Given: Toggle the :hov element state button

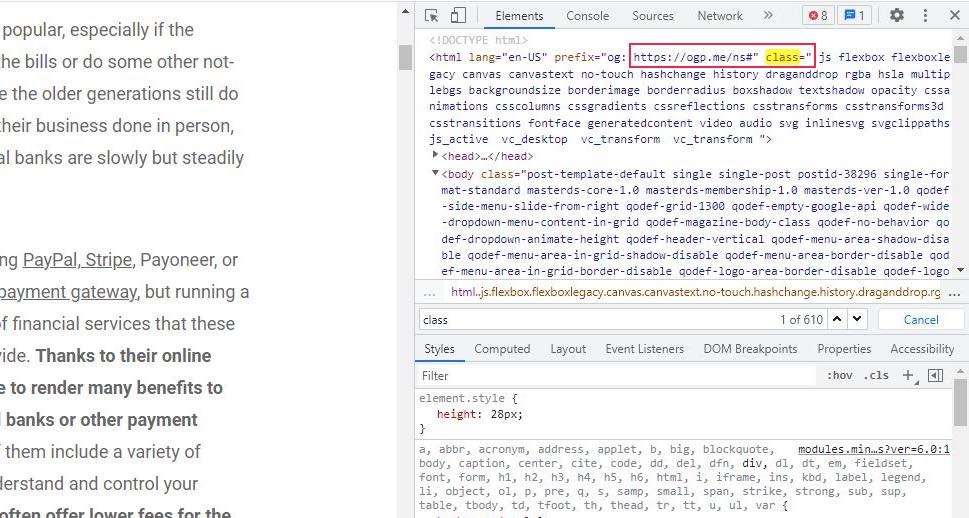Looking at the screenshot, I should 839,375.
